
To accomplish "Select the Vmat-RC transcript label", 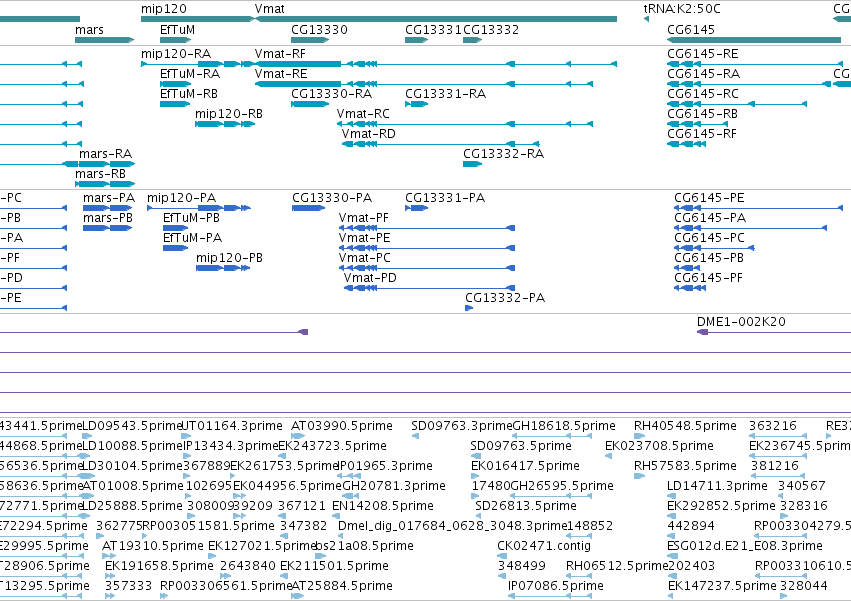I will [x=363, y=114].
